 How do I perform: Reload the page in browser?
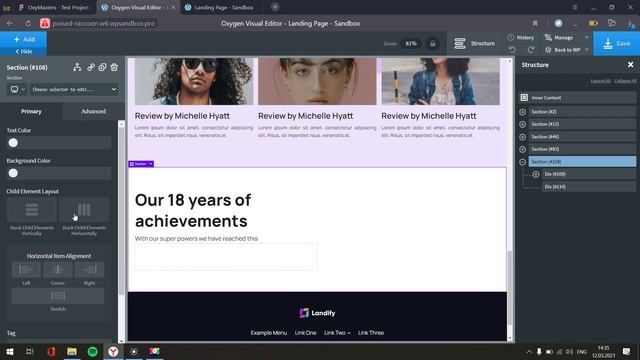(28, 23)
